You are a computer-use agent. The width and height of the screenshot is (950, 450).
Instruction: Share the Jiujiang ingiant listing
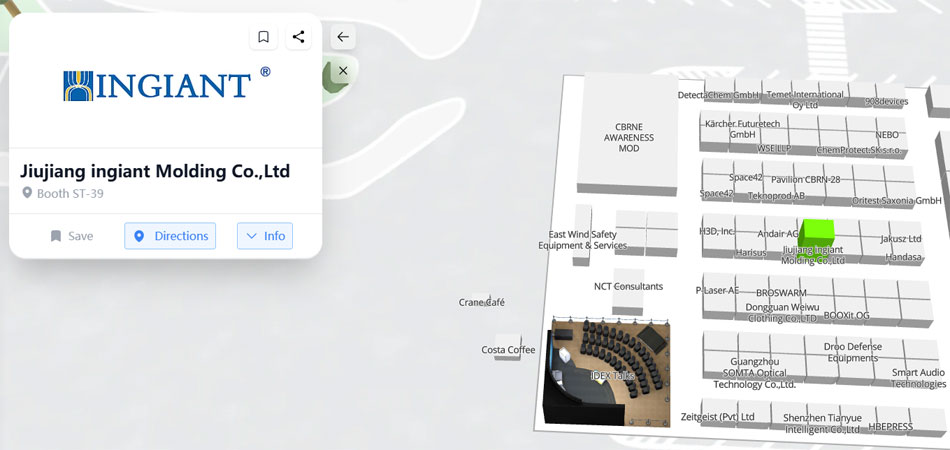(298, 37)
